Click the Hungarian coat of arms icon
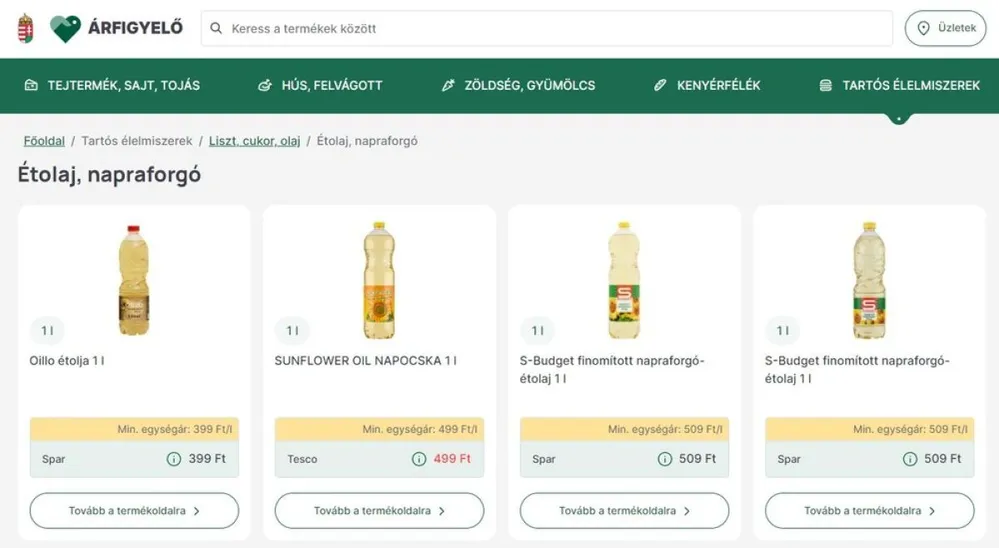This screenshot has width=999, height=548. 25,28
